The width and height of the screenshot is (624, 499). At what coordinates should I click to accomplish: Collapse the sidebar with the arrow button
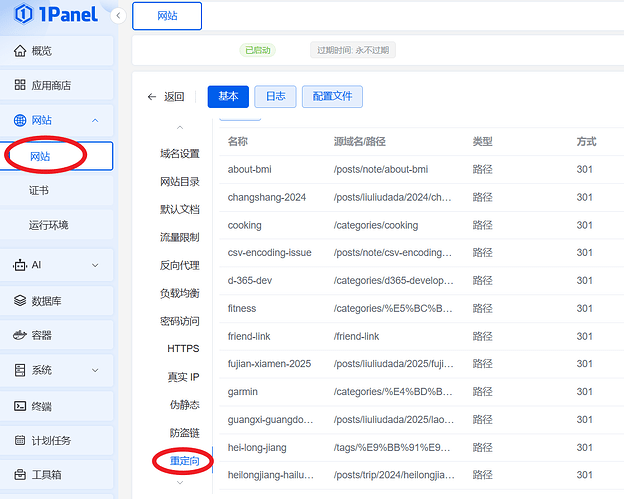coord(118,16)
